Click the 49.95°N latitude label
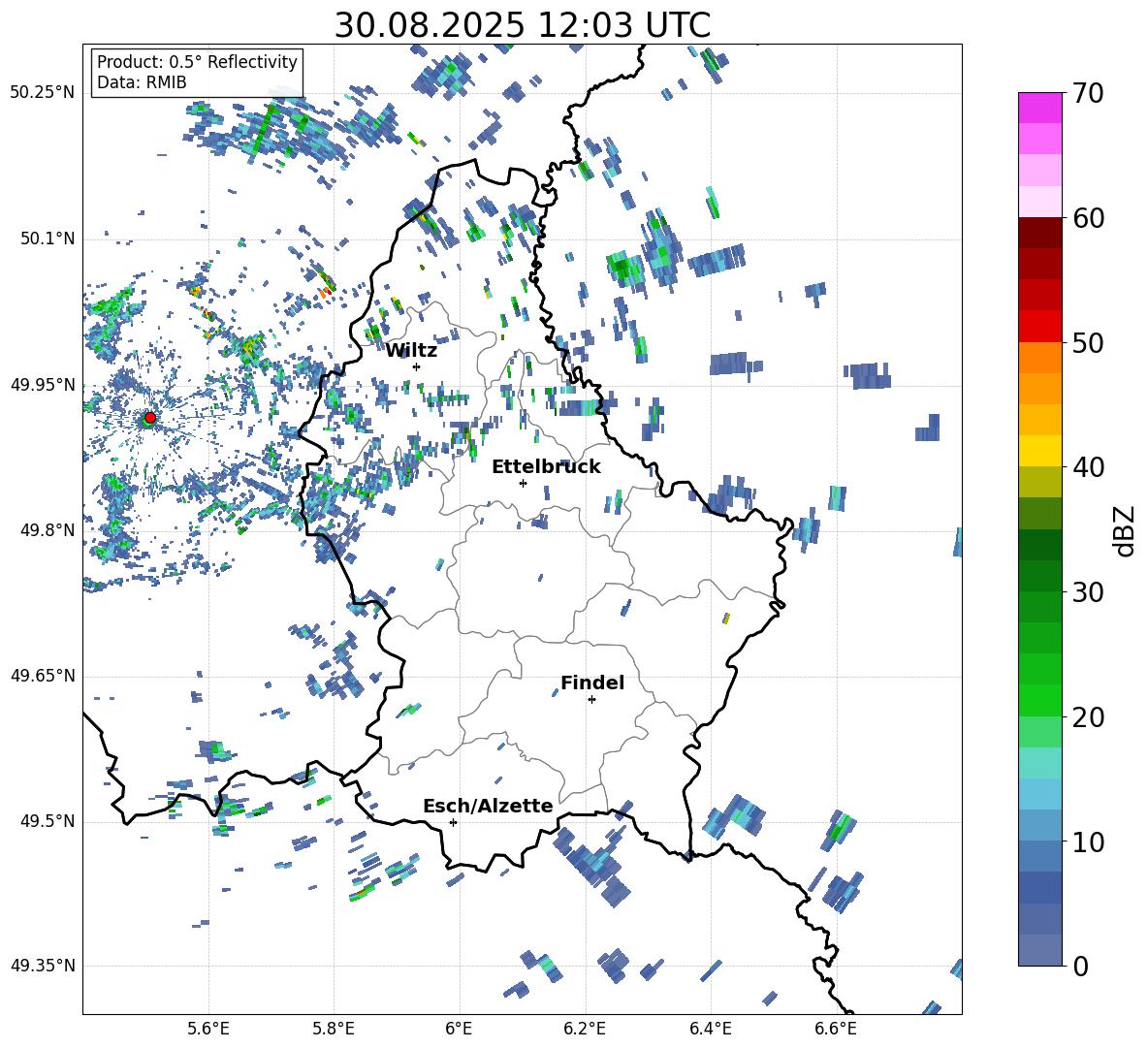 (x=43, y=385)
